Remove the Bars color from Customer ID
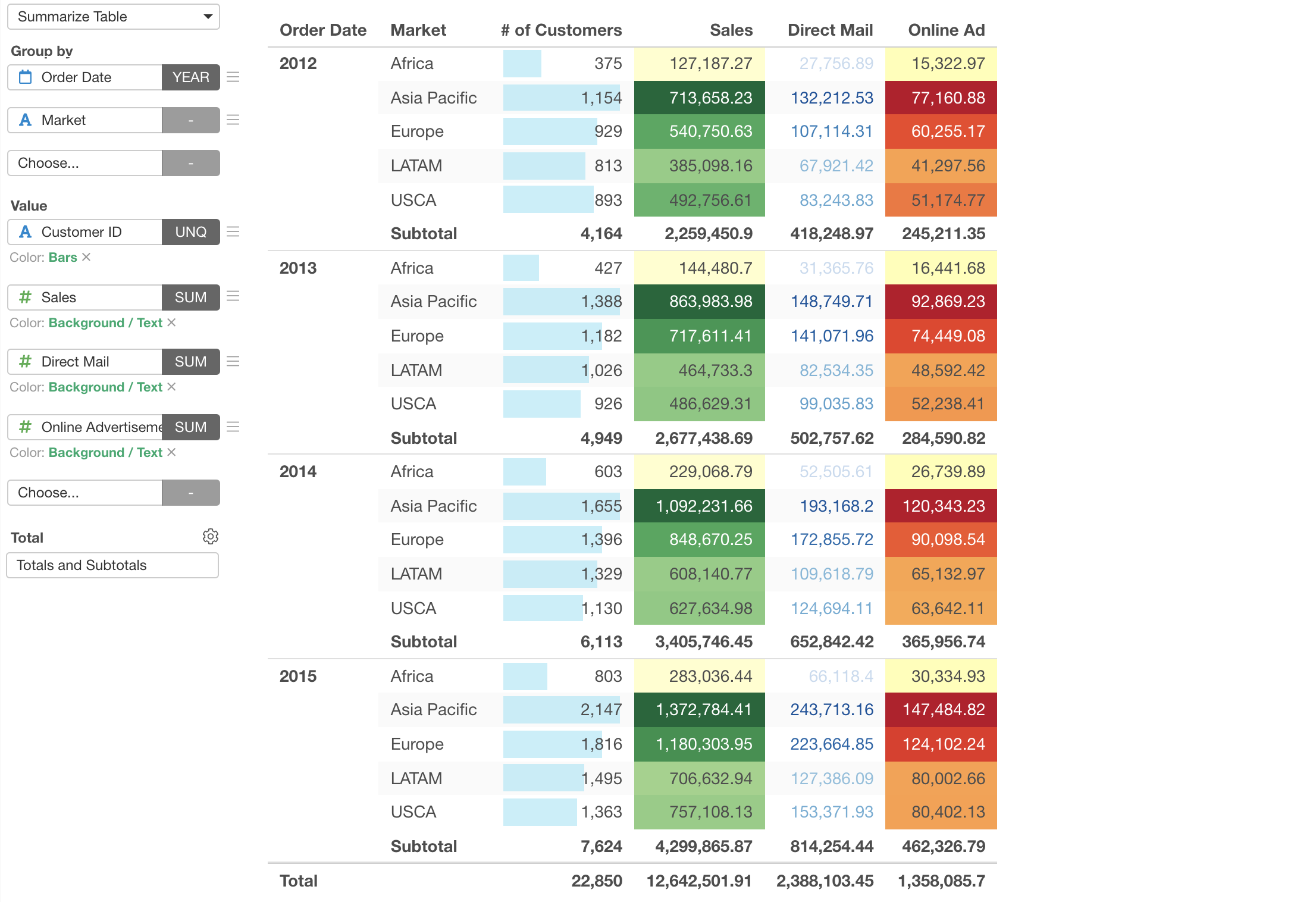The height and width of the screenshot is (902, 1316). coord(86,257)
